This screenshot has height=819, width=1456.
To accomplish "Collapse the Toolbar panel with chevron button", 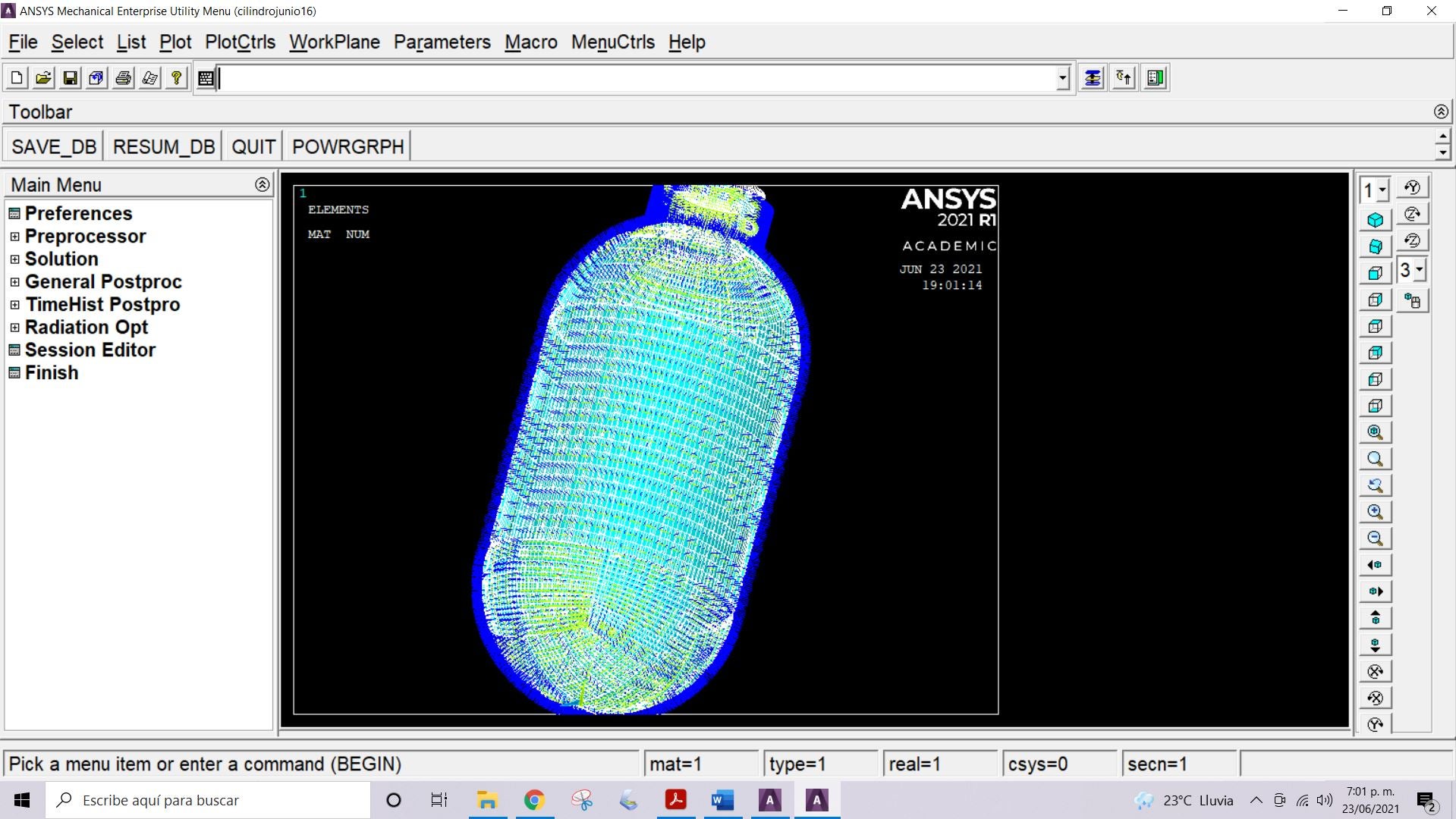I will [x=1441, y=112].
